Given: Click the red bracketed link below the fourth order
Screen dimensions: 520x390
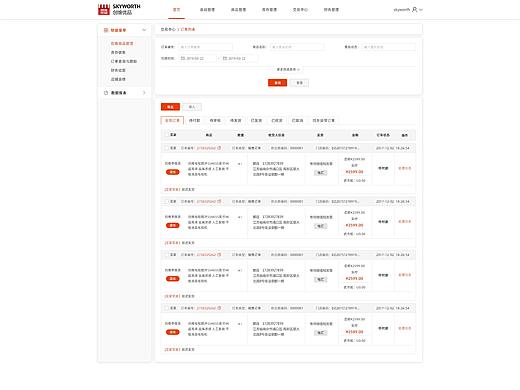Looking at the screenshot, I should [172, 349].
